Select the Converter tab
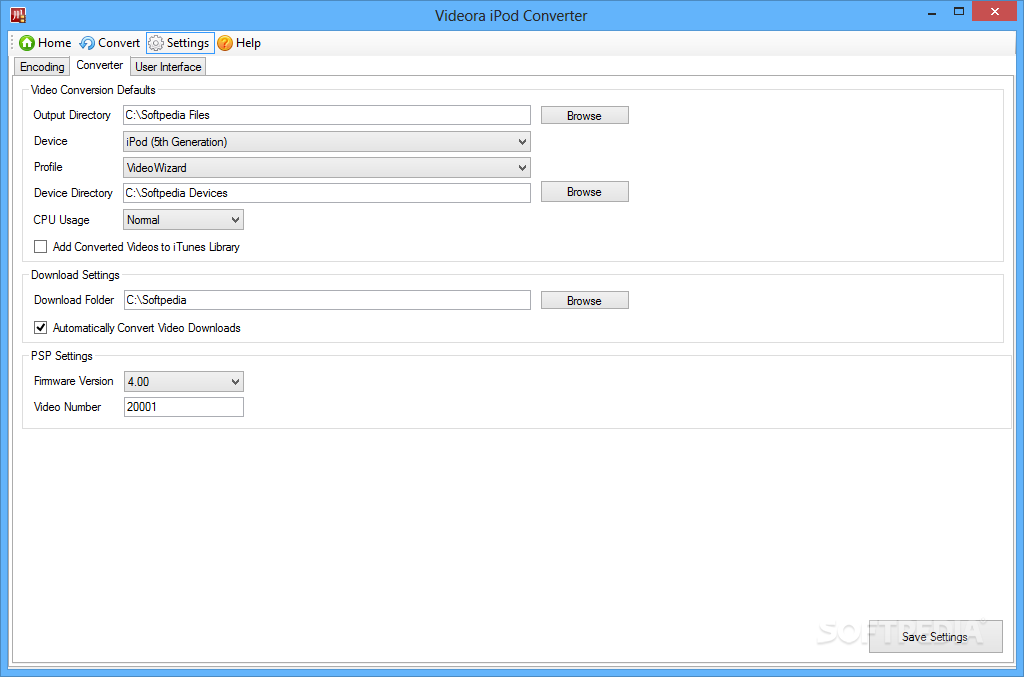The image size is (1024, 677). [x=99, y=65]
